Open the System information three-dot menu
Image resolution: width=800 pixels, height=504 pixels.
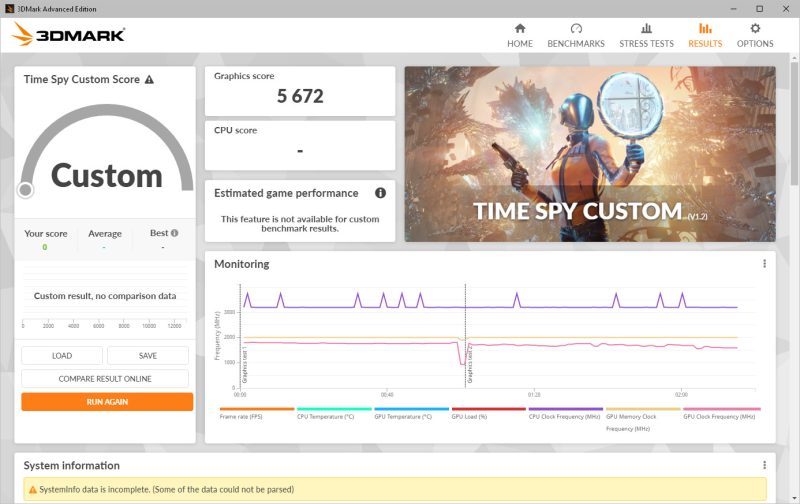coord(764,465)
